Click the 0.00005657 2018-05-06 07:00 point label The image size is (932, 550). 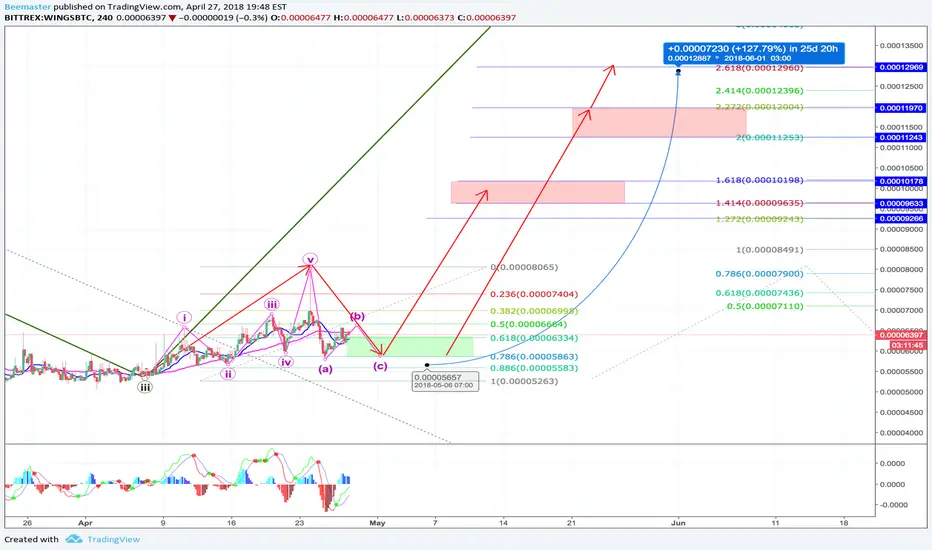point(445,381)
